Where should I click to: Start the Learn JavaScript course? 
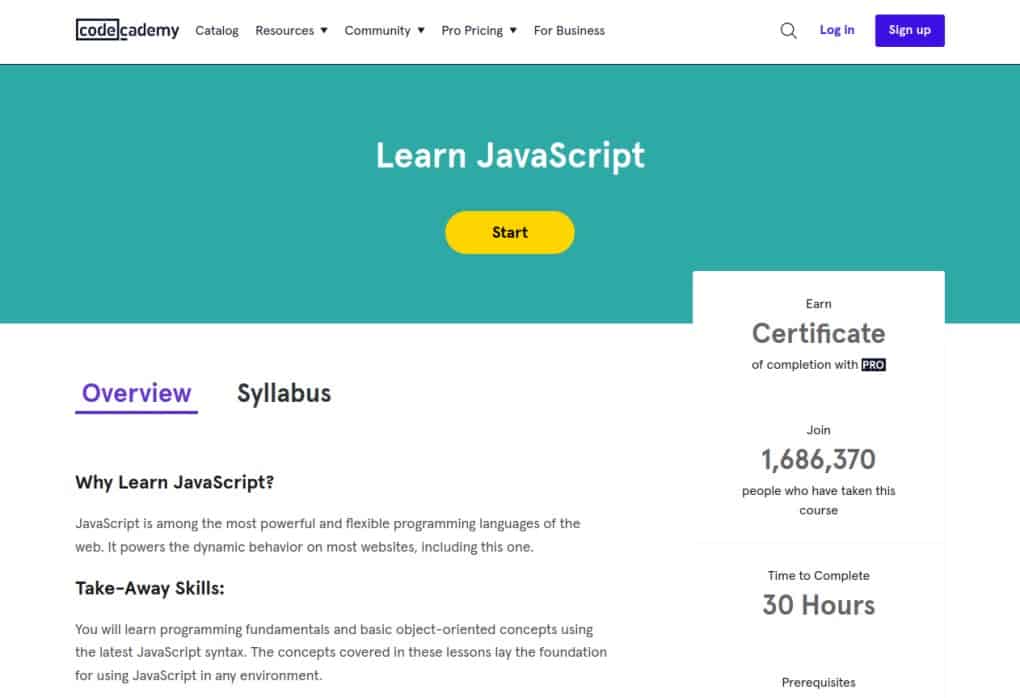[509, 232]
